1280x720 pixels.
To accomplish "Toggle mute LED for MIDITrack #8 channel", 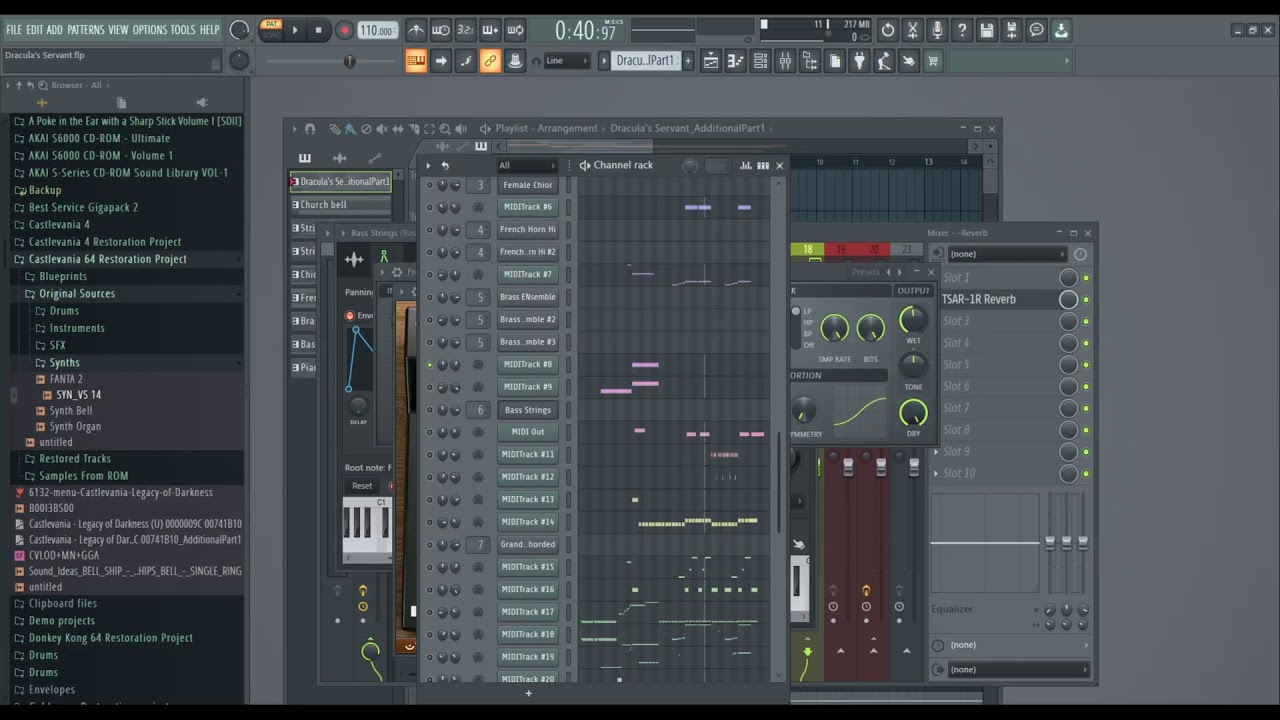I will coord(430,365).
